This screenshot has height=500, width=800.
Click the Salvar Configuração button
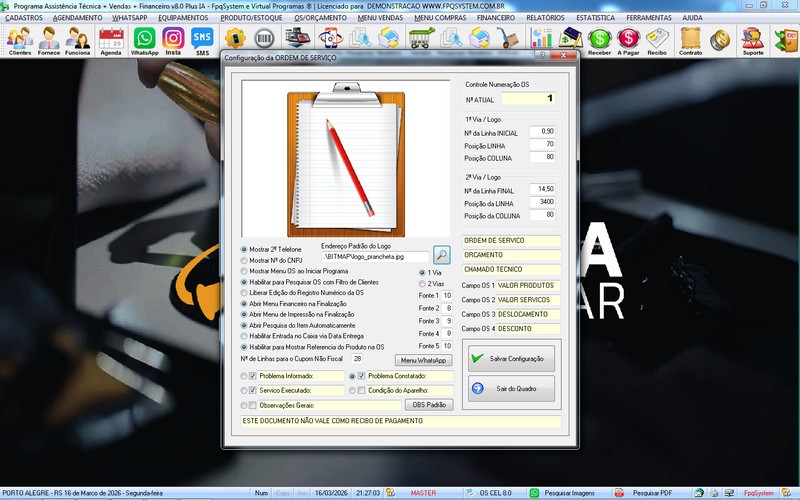(510, 358)
